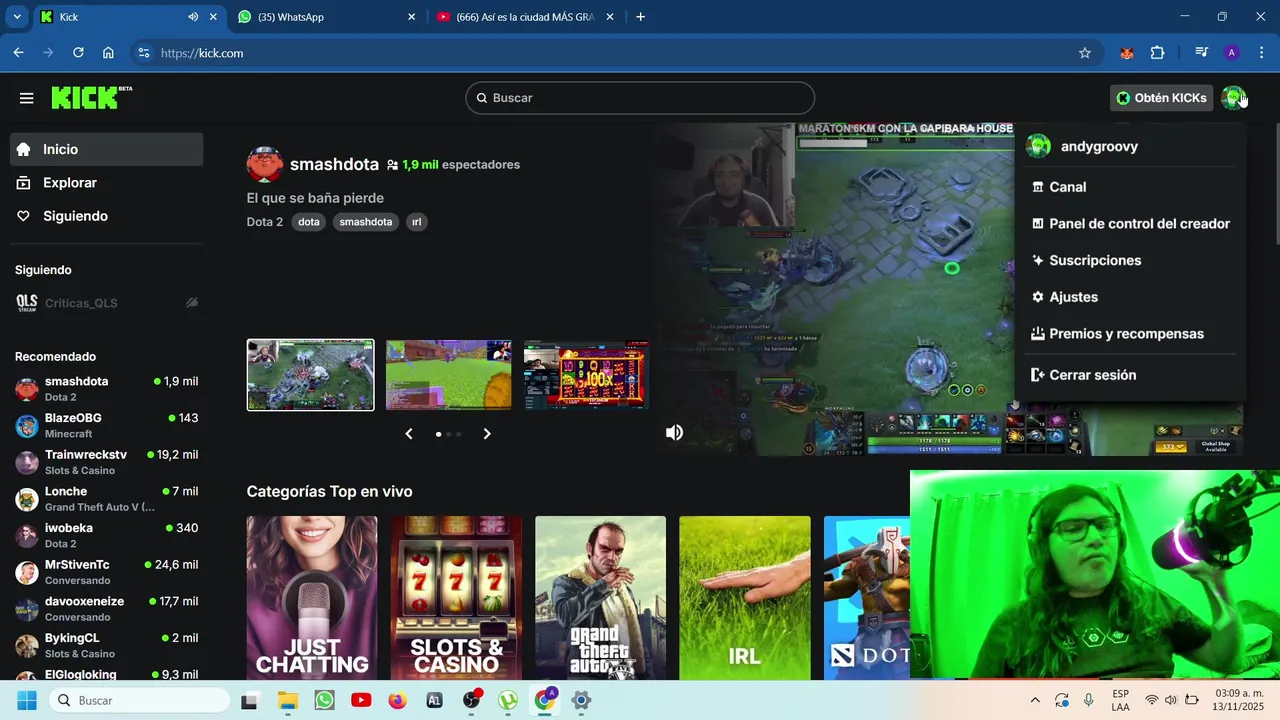Screen dimensions: 1280x720
Task: Open BykingCL recommended channel
Action: click(107, 646)
